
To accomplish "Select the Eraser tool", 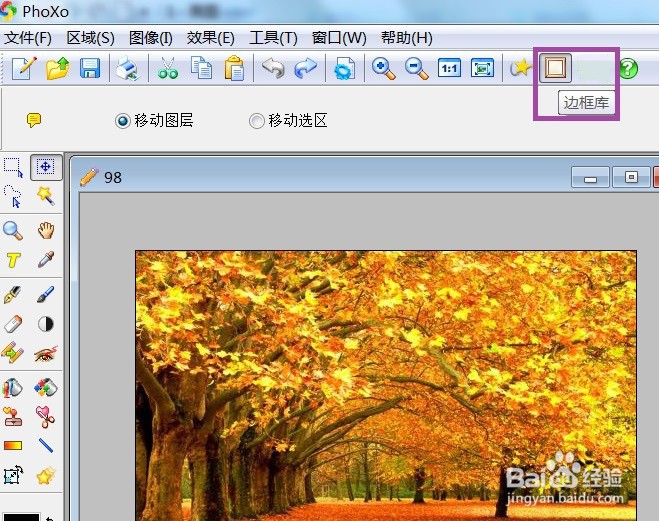I will (x=13, y=324).
